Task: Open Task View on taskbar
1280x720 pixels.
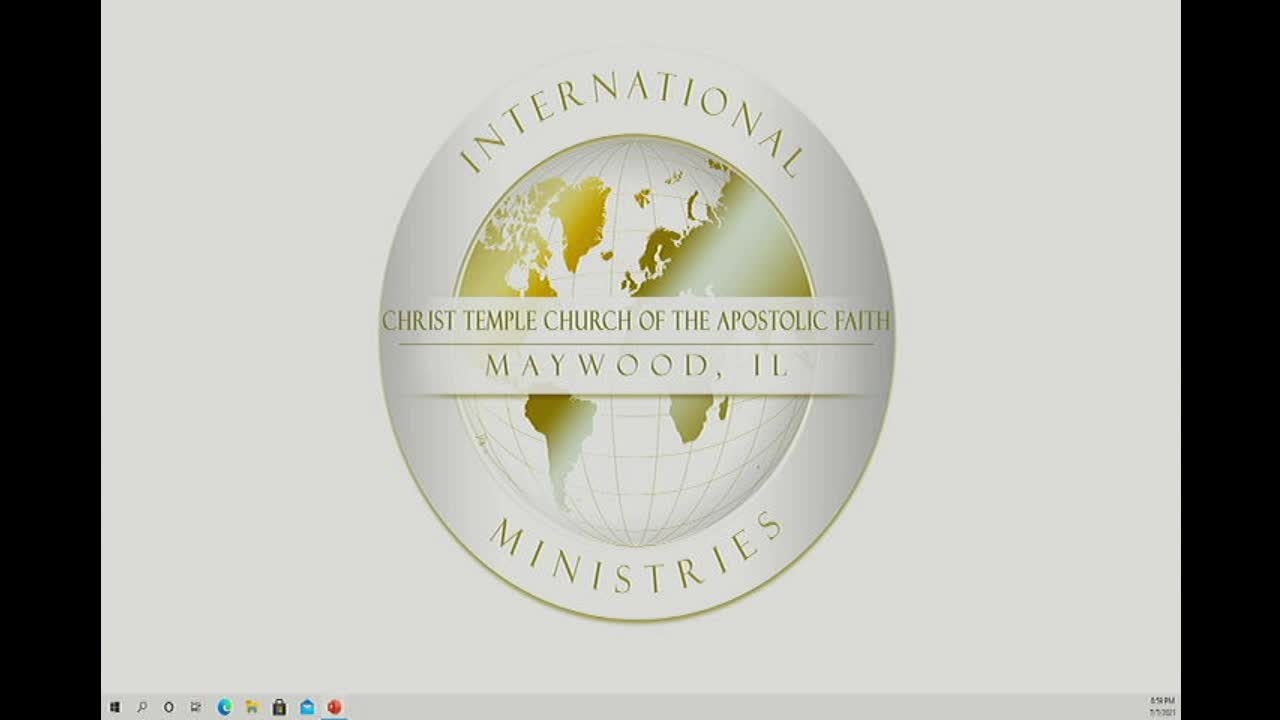Action: pyautogui.click(x=196, y=707)
